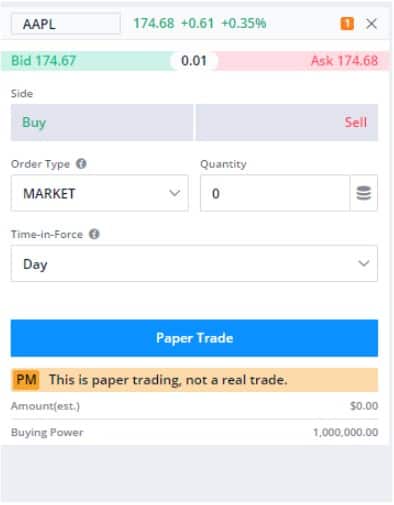
Task: Click the PM paper trading badge
Action: (26, 380)
